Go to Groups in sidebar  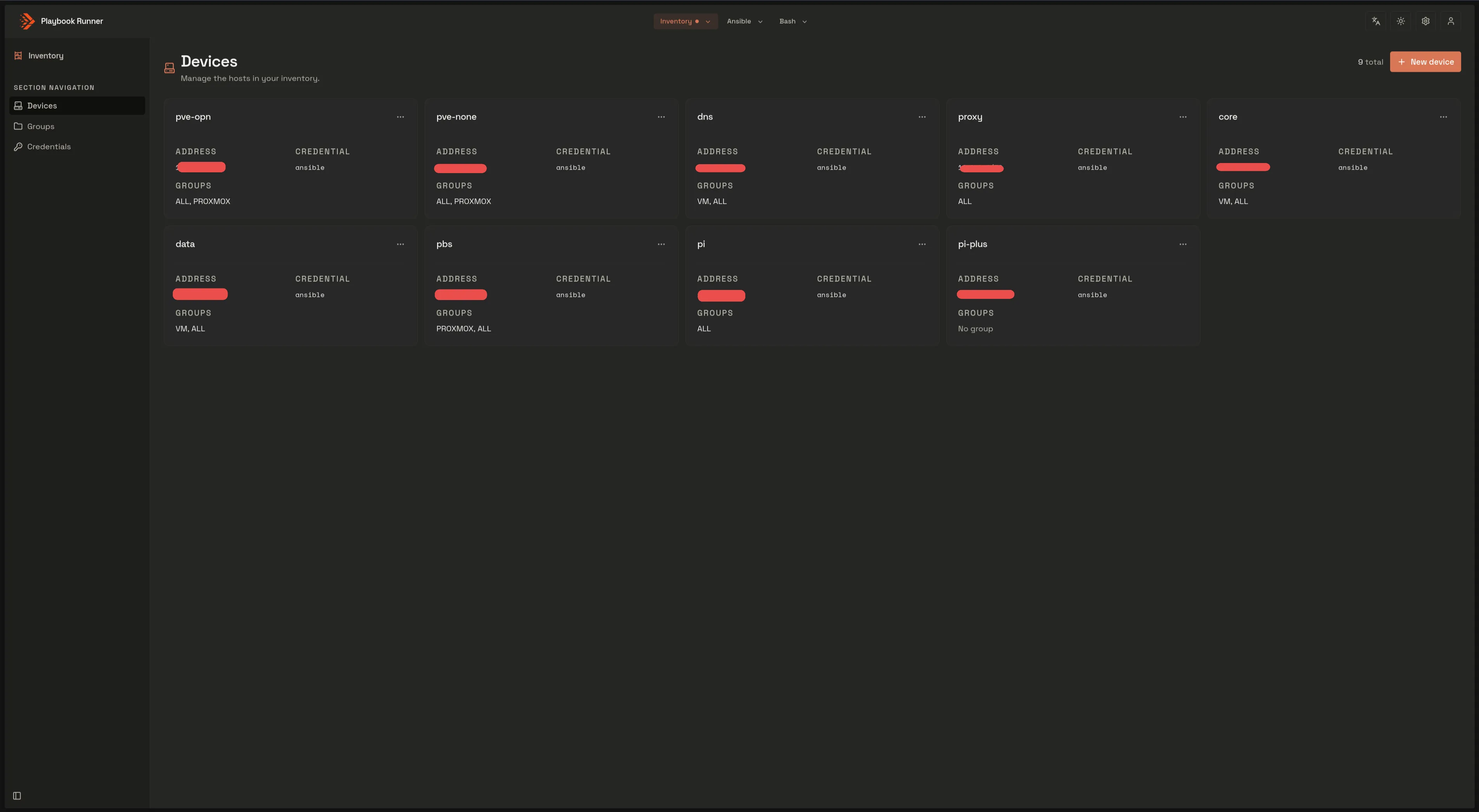coord(77,126)
